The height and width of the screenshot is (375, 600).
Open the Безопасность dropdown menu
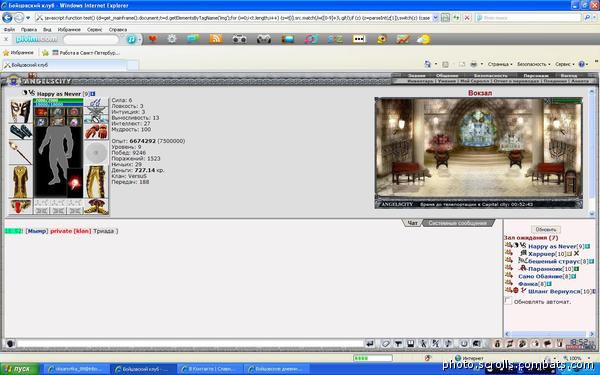click(x=534, y=64)
